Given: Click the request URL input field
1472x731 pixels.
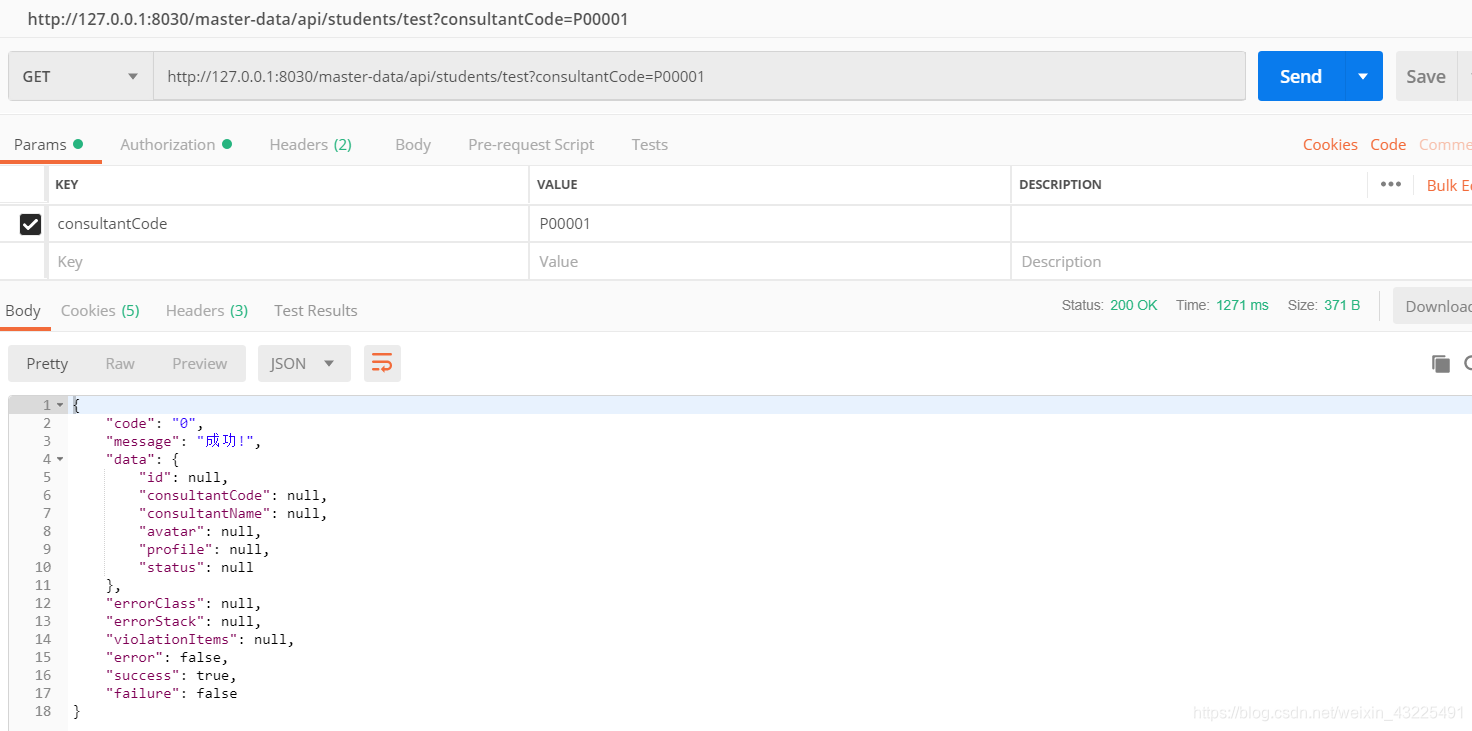Looking at the screenshot, I should pyautogui.click(x=699, y=76).
